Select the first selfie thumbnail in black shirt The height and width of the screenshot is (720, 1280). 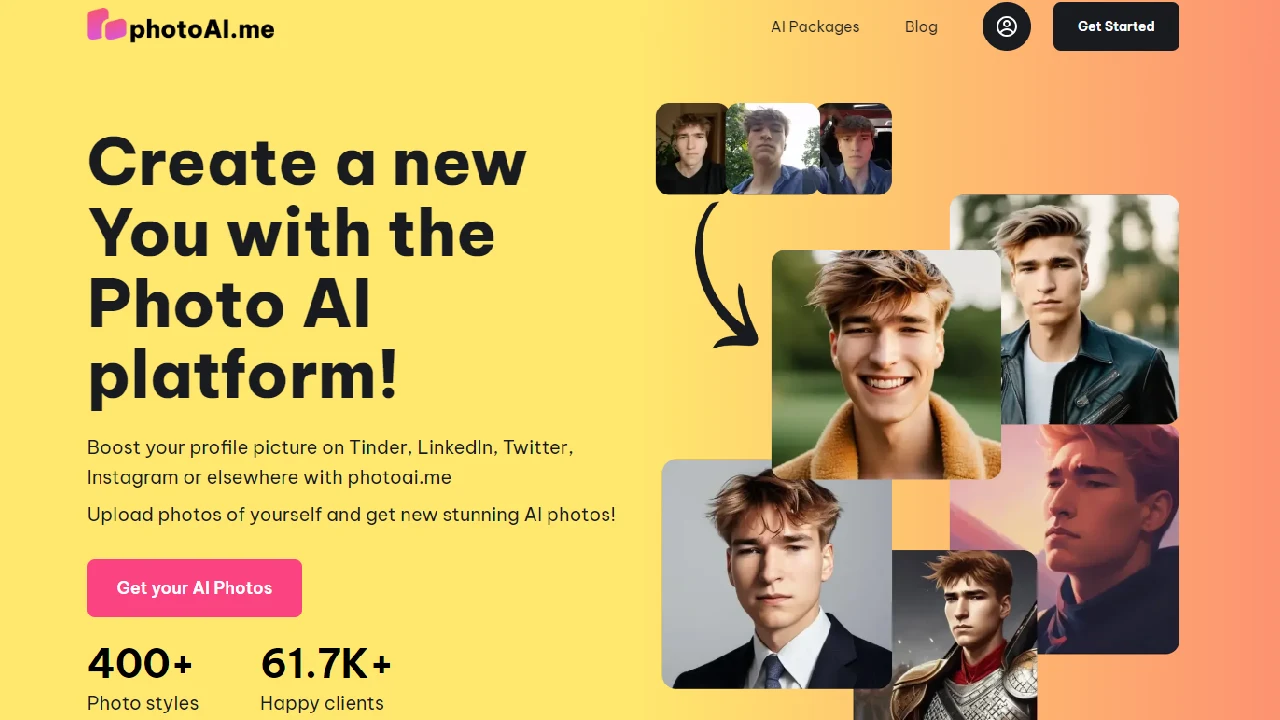(x=691, y=149)
